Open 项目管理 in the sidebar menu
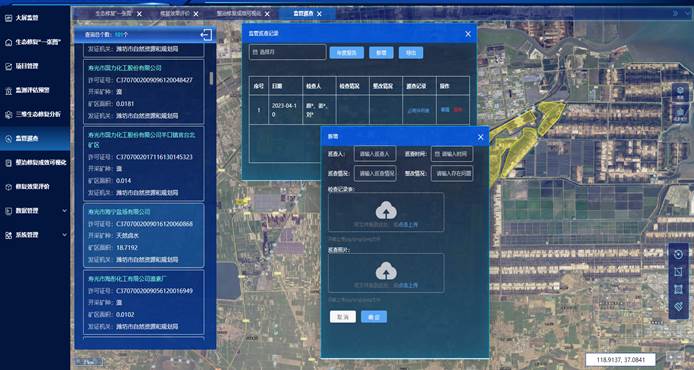The height and width of the screenshot is (370, 694). (x=27, y=66)
